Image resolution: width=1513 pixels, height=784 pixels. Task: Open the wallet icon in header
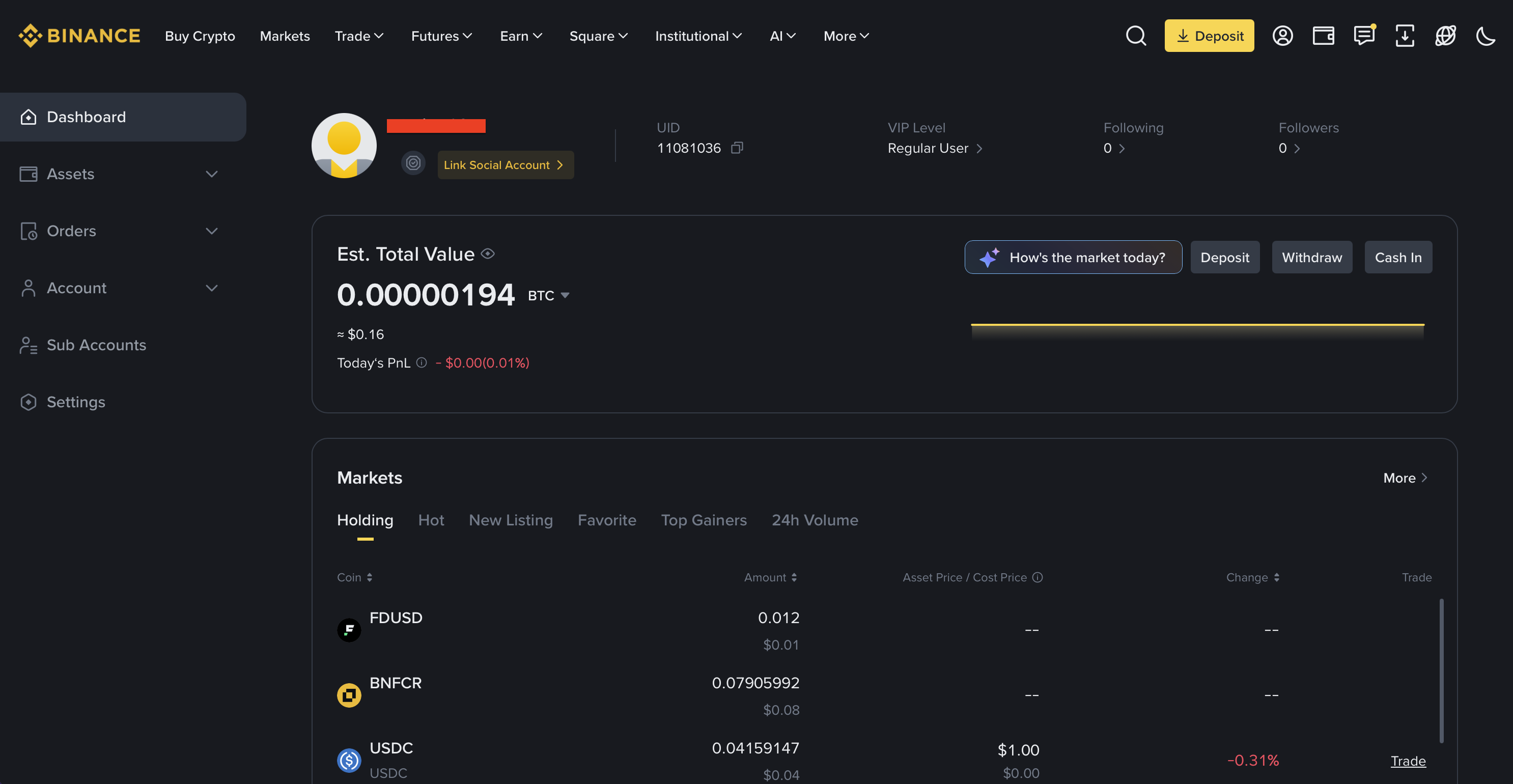pos(1323,36)
